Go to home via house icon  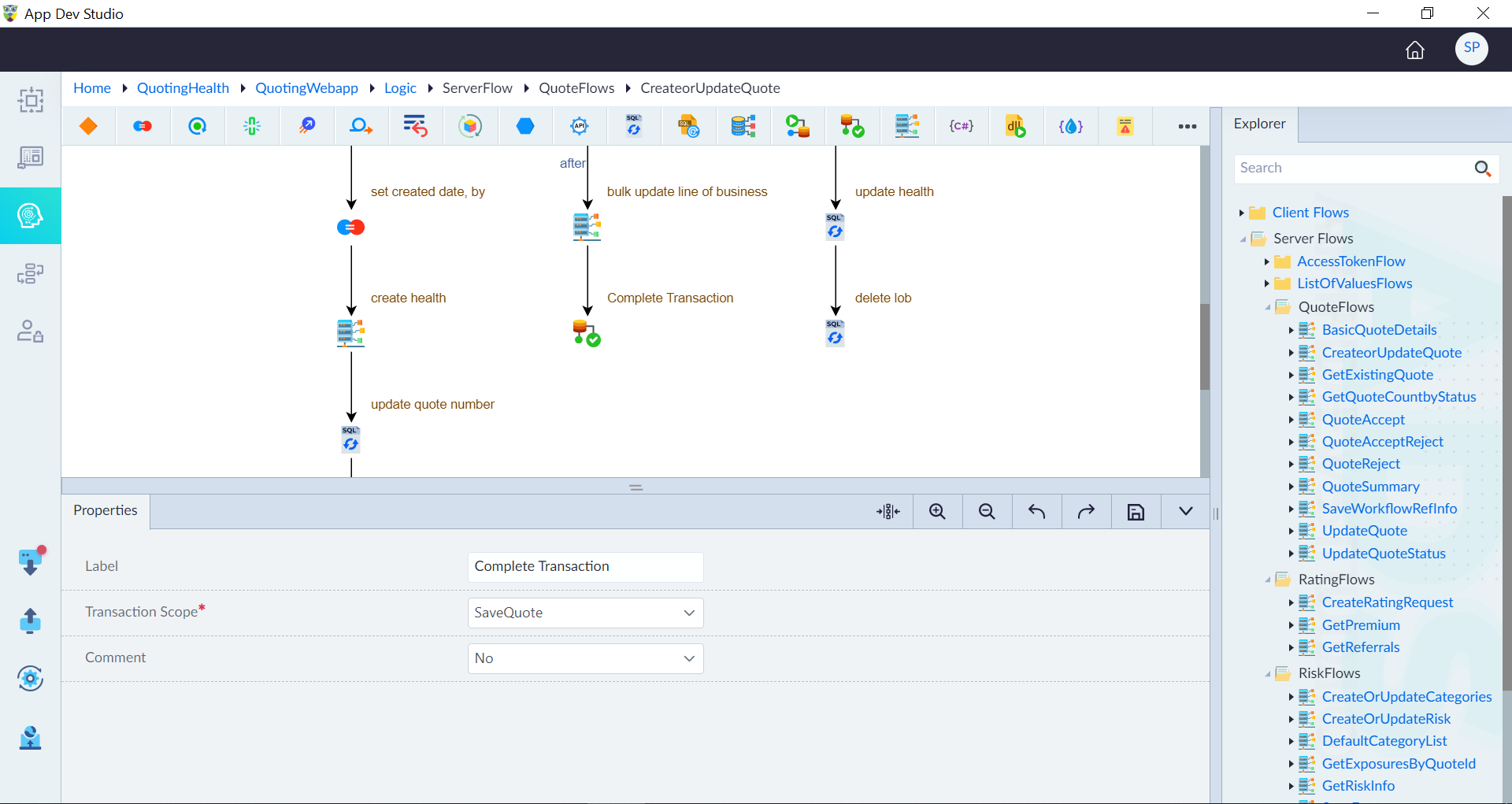(1415, 50)
